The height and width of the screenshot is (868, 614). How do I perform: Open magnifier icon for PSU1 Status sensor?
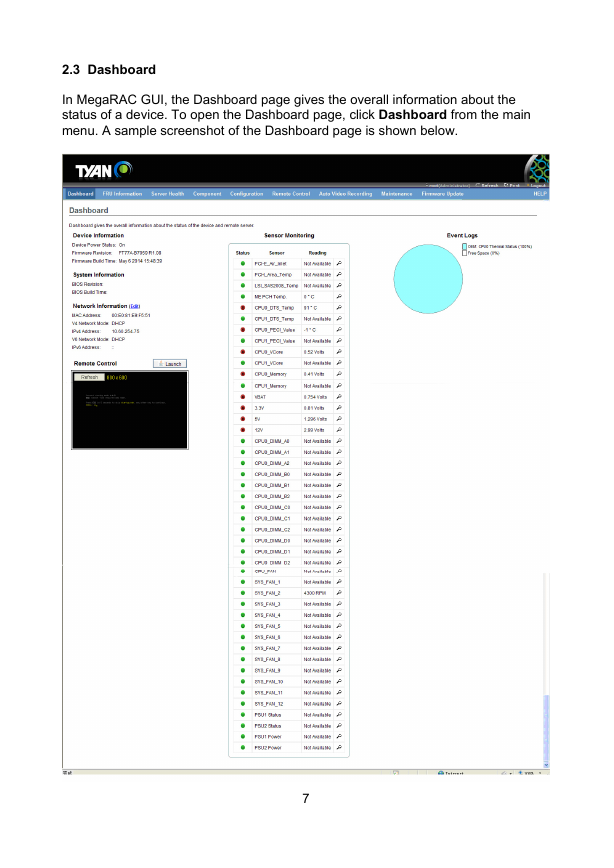[339, 714]
